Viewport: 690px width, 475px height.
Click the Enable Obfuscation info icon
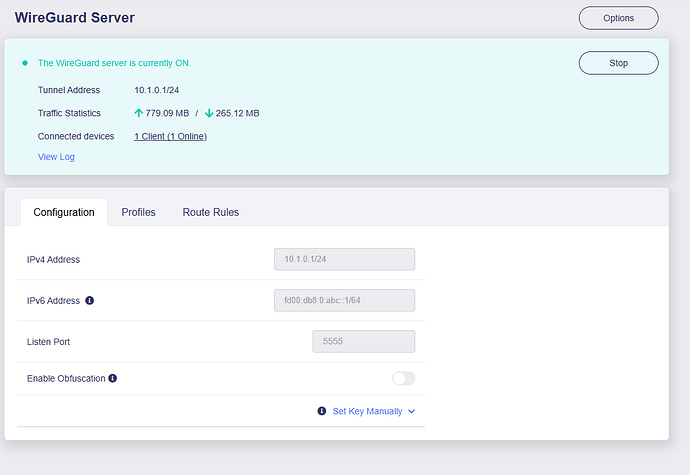(113, 378)
